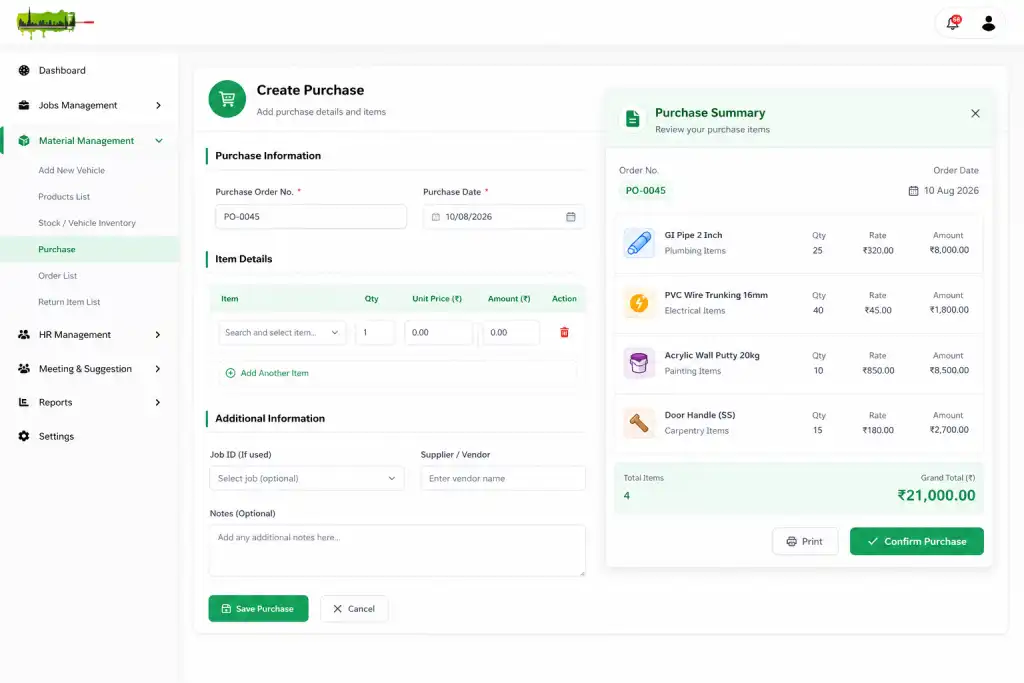Click the Enter vendor name field

tap(503, 479)
